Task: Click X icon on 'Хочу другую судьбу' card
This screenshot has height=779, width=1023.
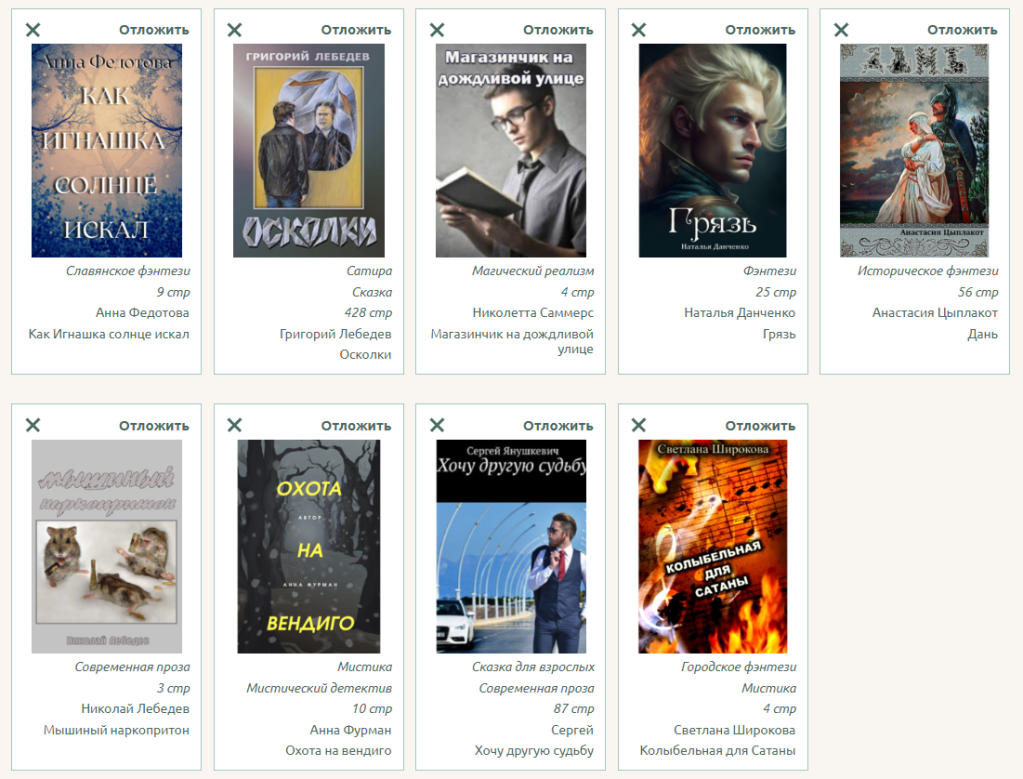Action: [x=437, y=425]
